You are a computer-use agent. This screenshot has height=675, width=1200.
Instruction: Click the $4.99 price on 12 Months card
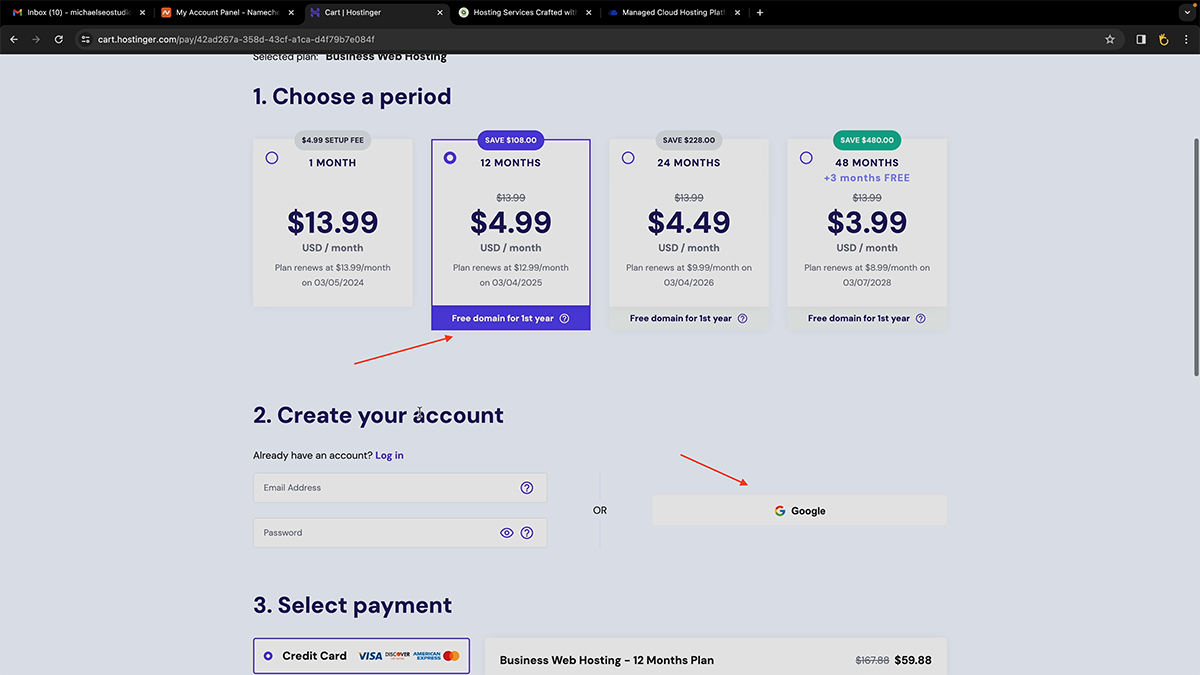[x=511, y=221]
